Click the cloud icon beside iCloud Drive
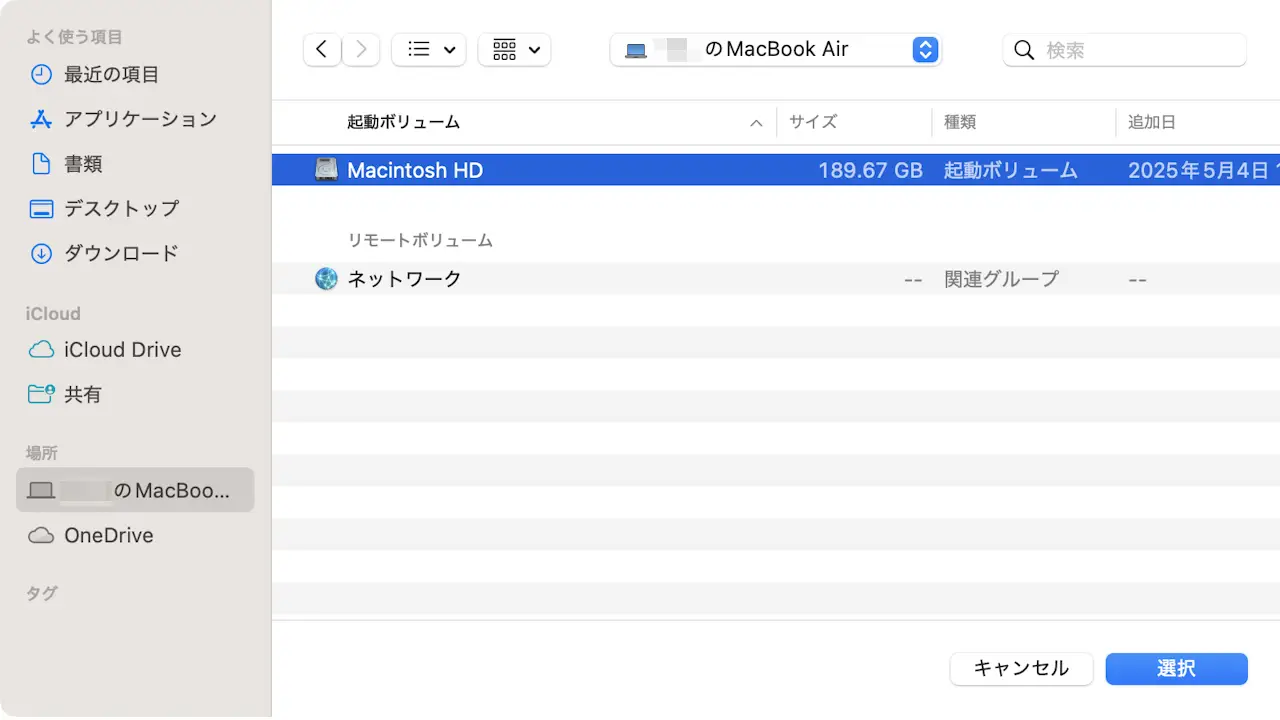Image resolution: width=1280 pixels, height=720 pixels. [x=41, y=350]
